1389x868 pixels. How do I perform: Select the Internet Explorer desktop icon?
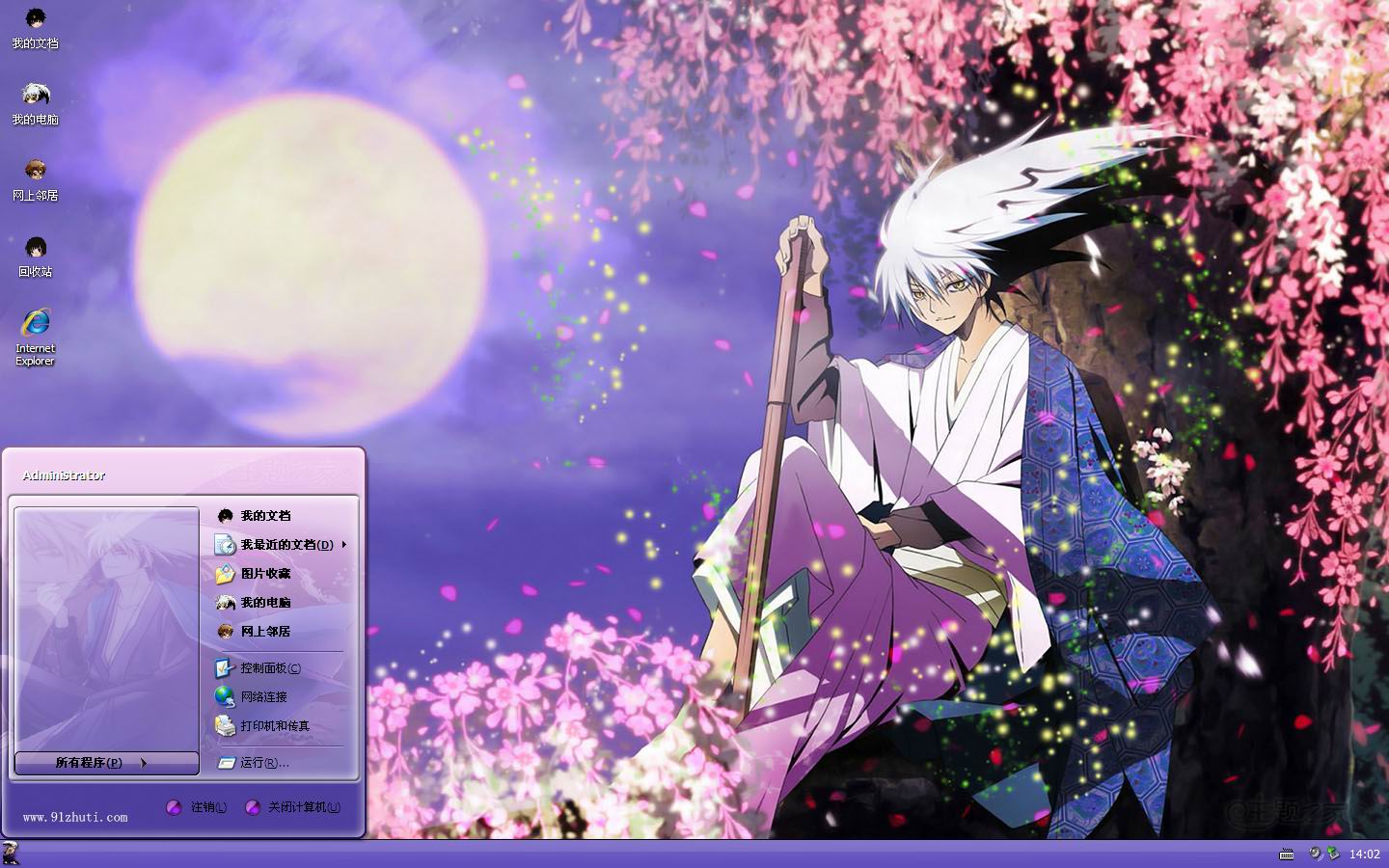point(35,338)
